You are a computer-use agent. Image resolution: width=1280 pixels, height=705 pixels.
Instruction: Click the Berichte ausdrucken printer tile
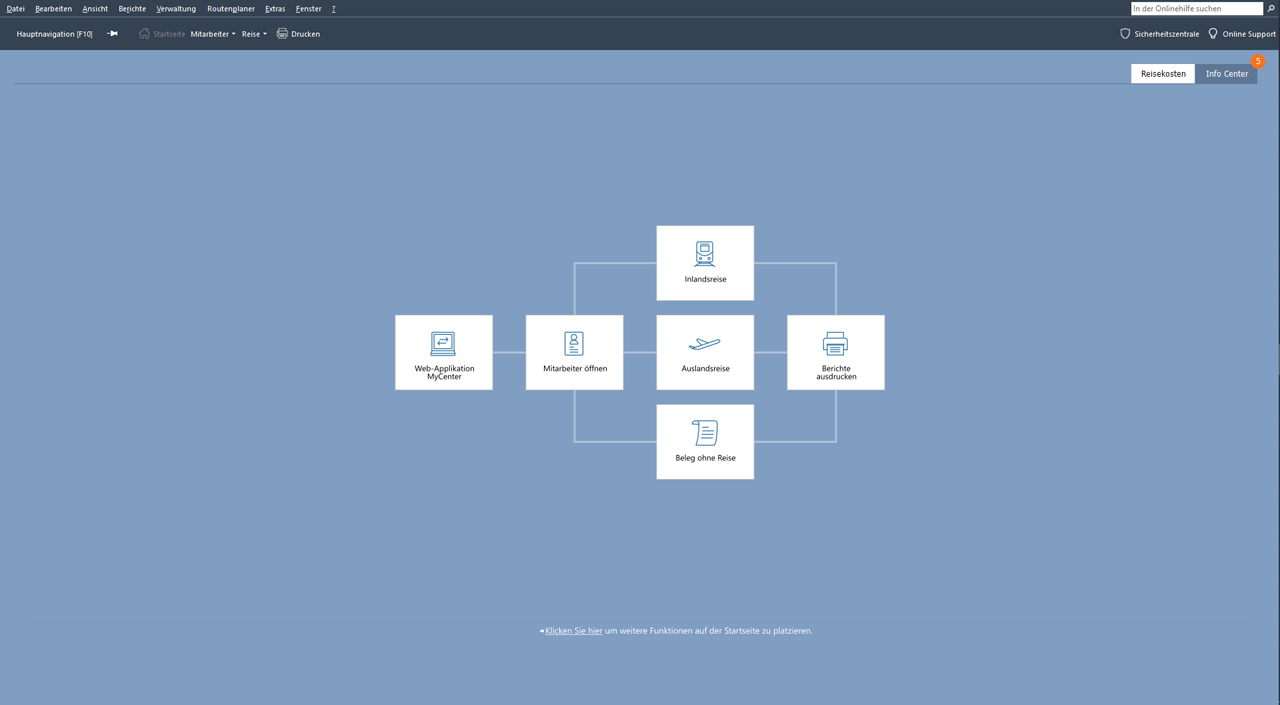[x=835, y=352]
